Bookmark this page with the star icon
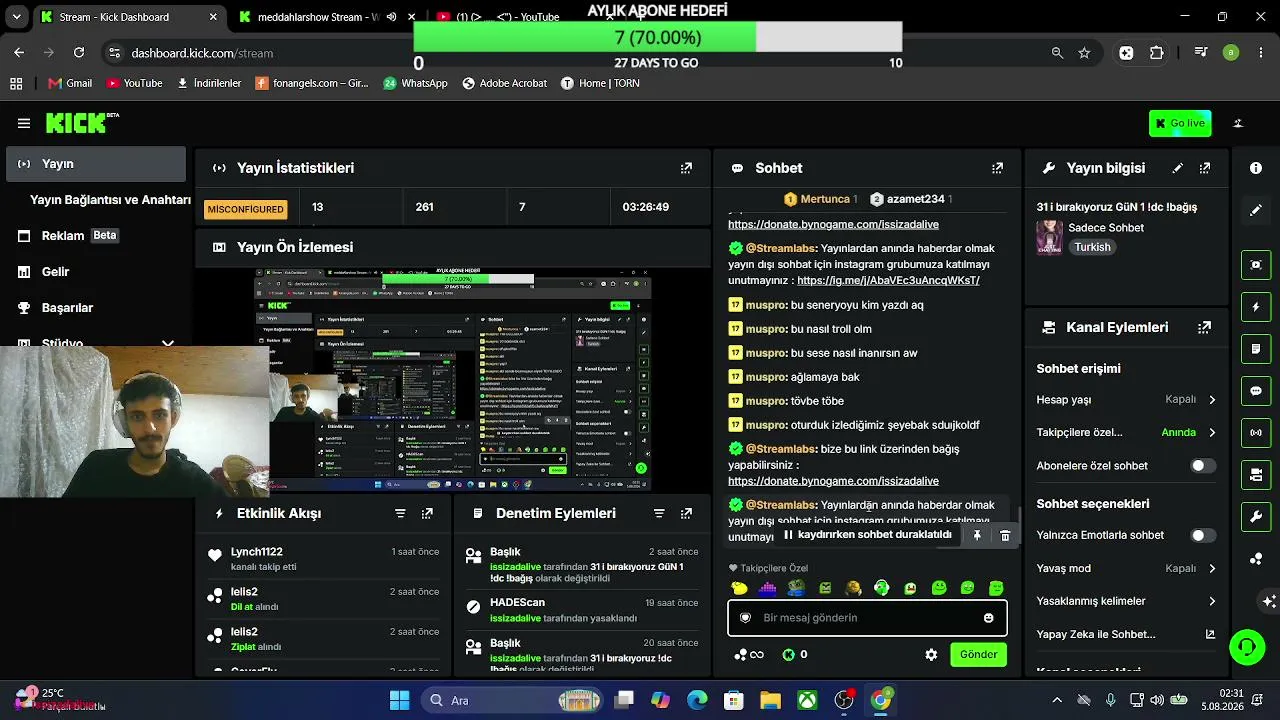The image size is (1280, 720). (1084, 53)
